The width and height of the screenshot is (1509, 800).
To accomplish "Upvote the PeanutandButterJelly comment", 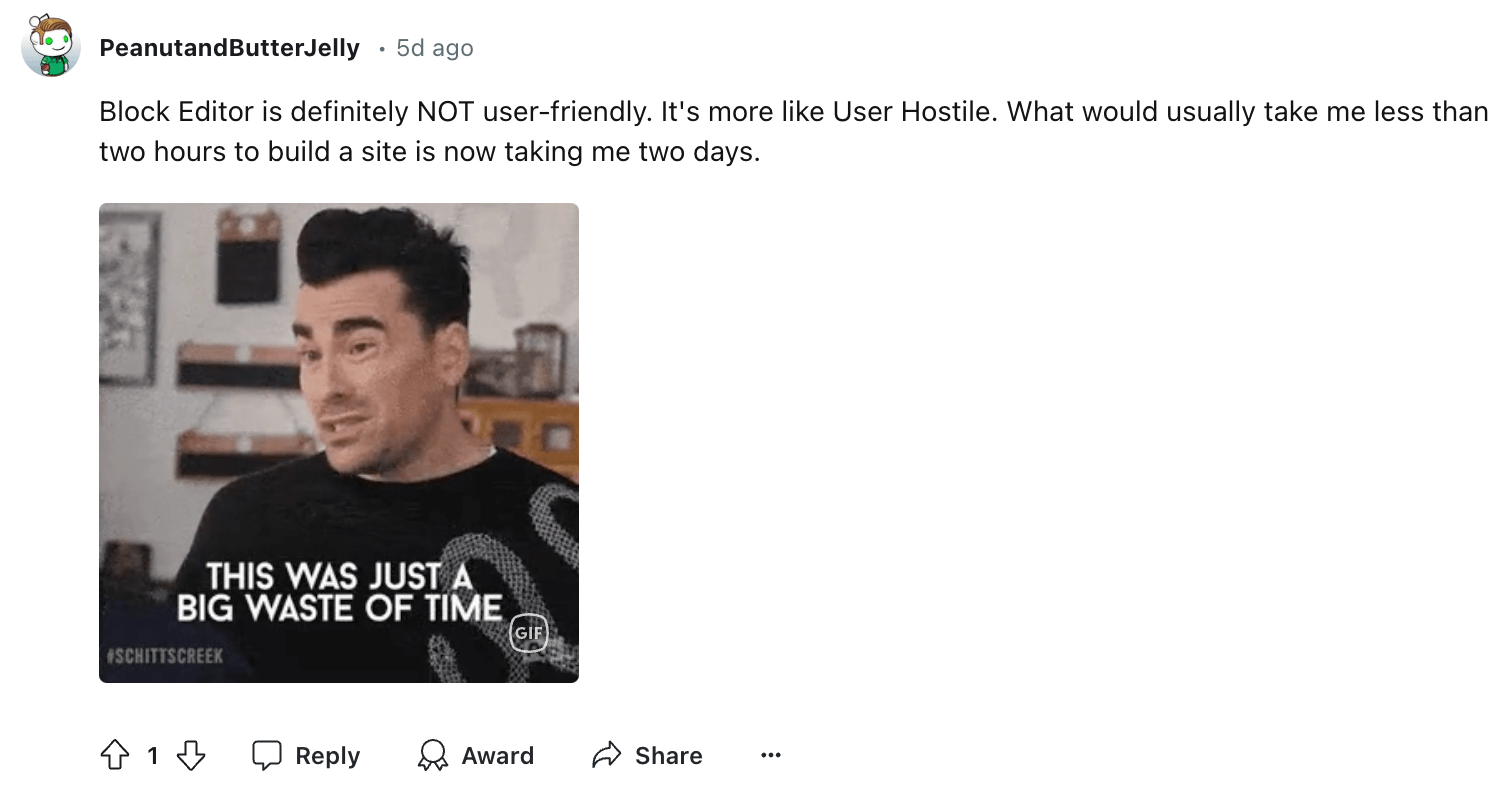I will (x=115, y=755).
